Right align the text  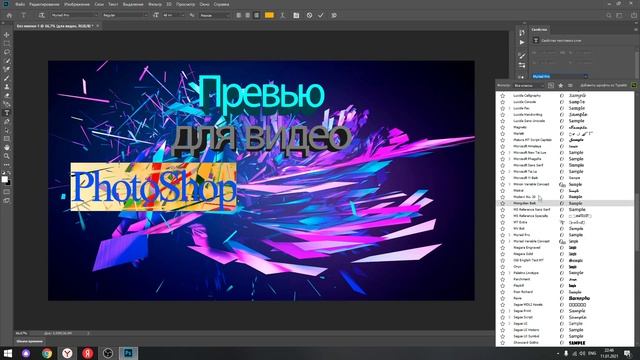(x=256, y=15)
